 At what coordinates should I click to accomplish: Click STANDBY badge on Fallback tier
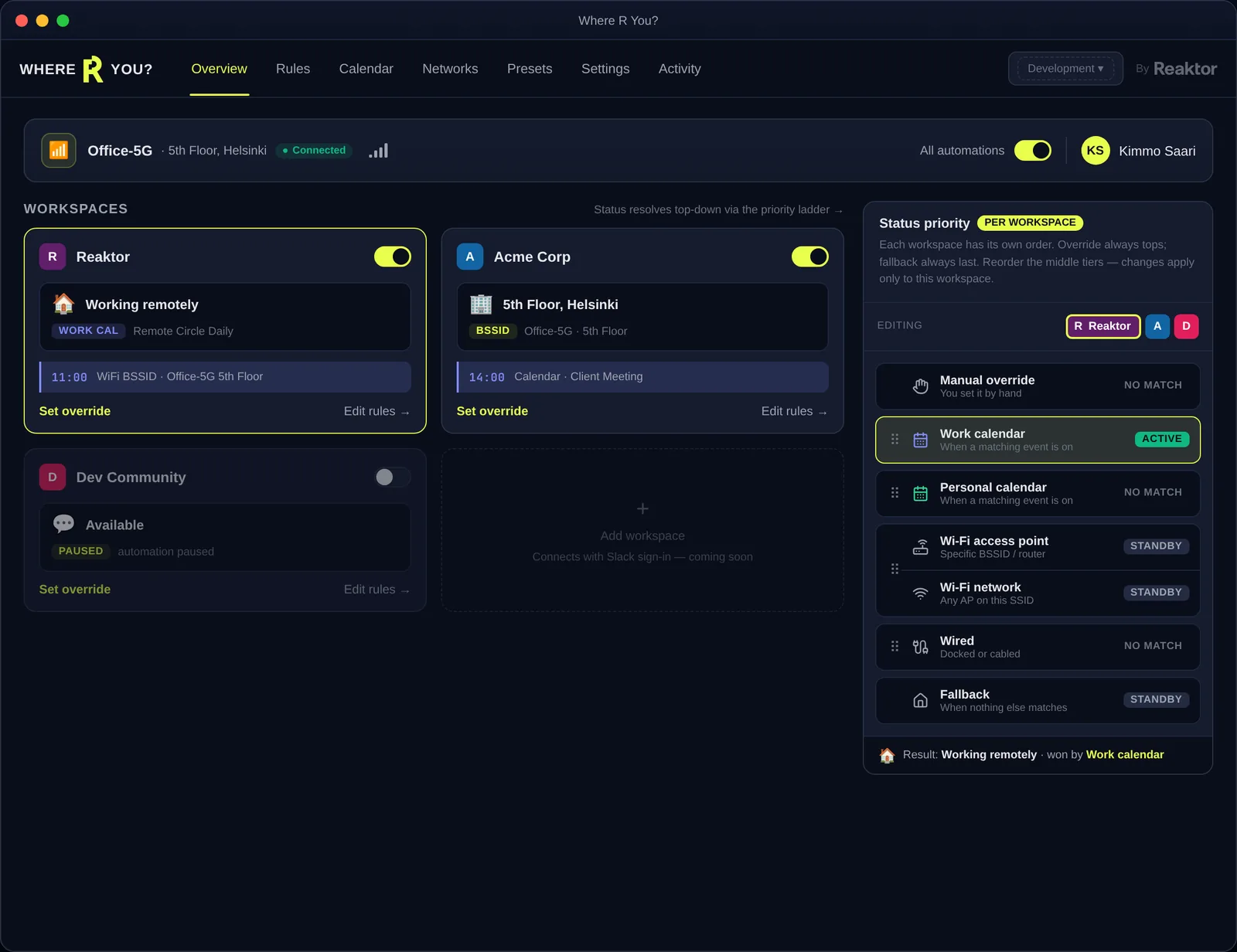click(x=1156, y=700)
